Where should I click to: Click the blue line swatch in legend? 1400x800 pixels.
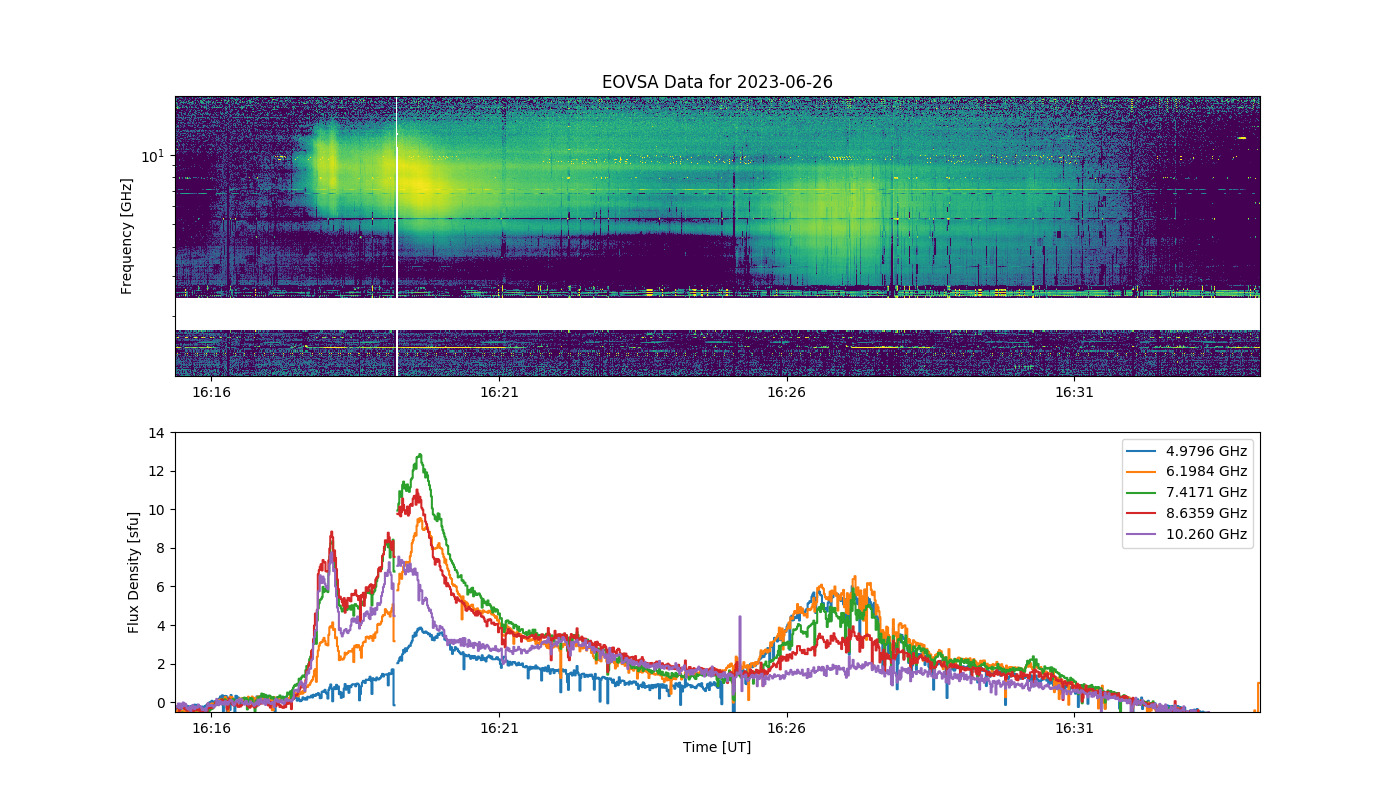coord(1142,451)
